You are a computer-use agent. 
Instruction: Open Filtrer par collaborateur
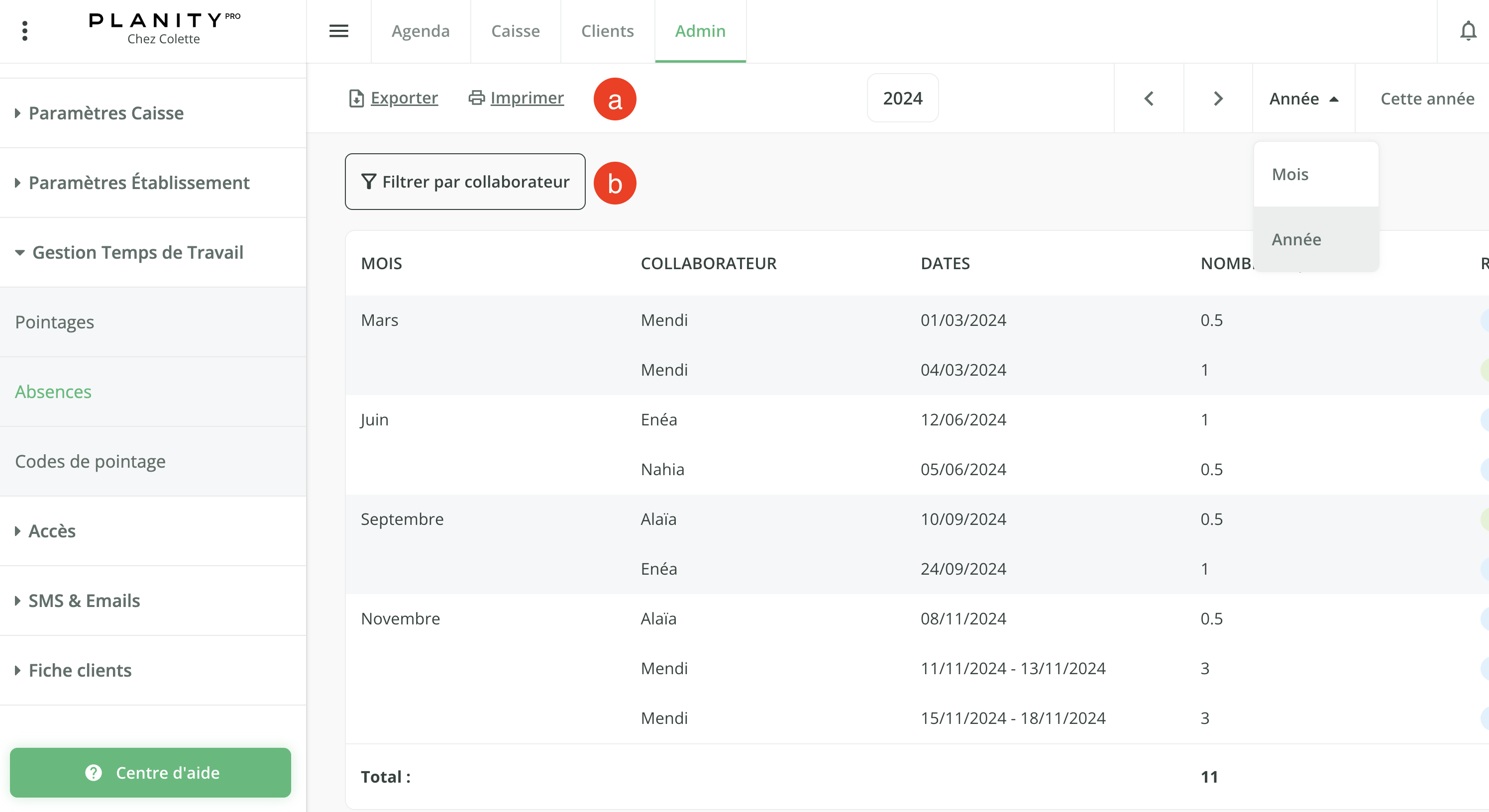point(464,182)
